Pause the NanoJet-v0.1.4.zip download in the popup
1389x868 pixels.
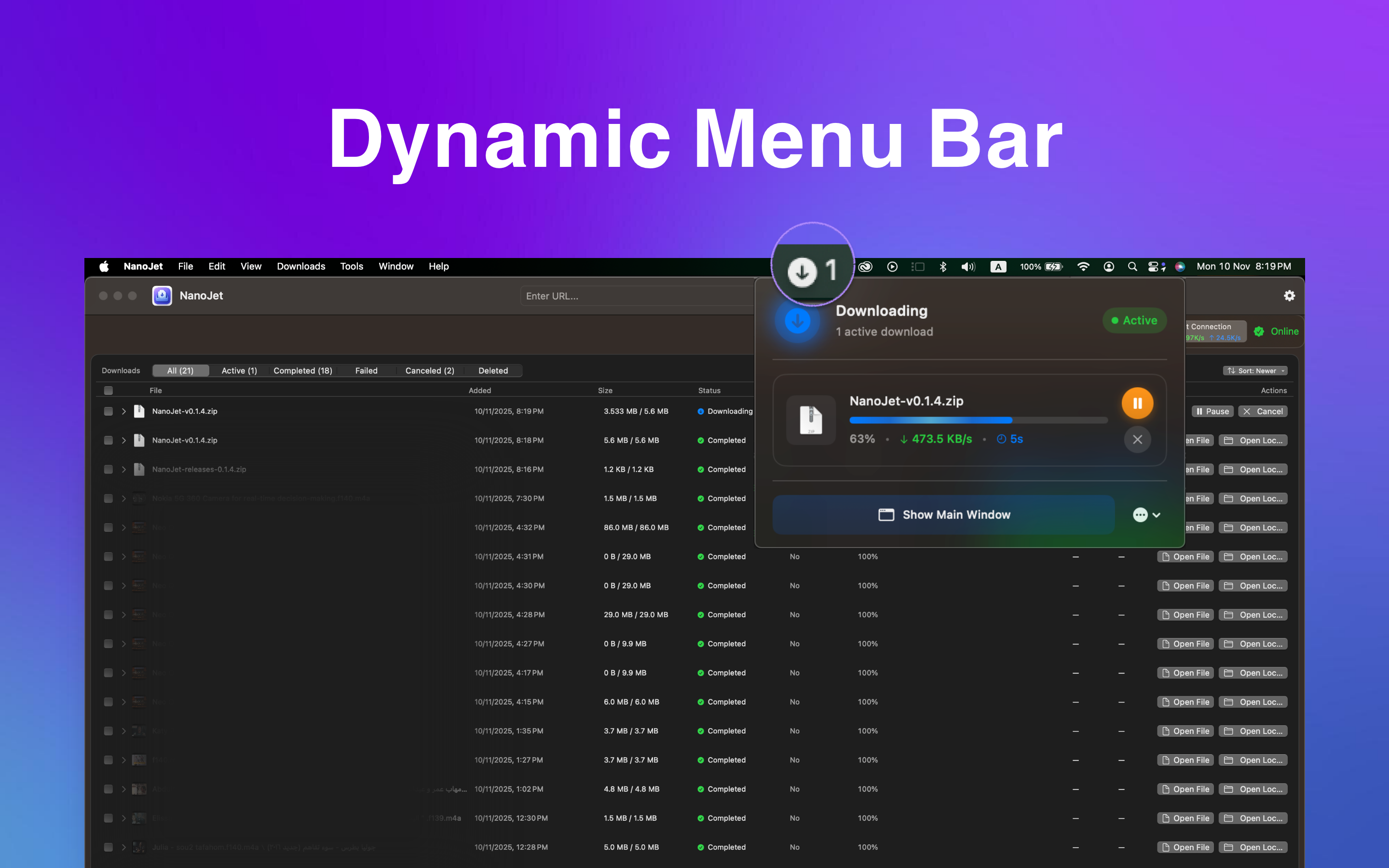[1137, 403]
